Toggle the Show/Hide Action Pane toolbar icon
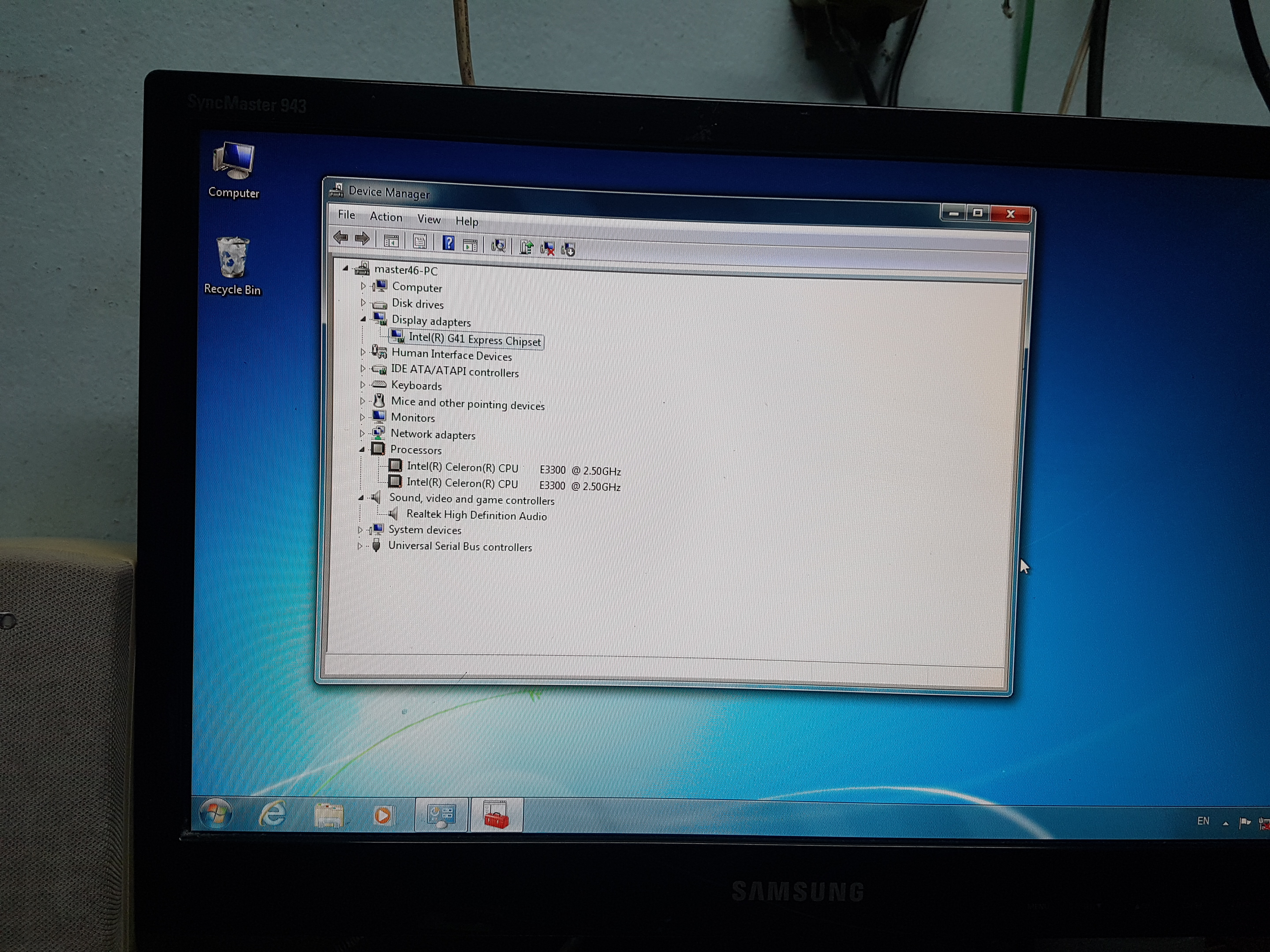Viewport: 1270px width, 952px height. 470,245
